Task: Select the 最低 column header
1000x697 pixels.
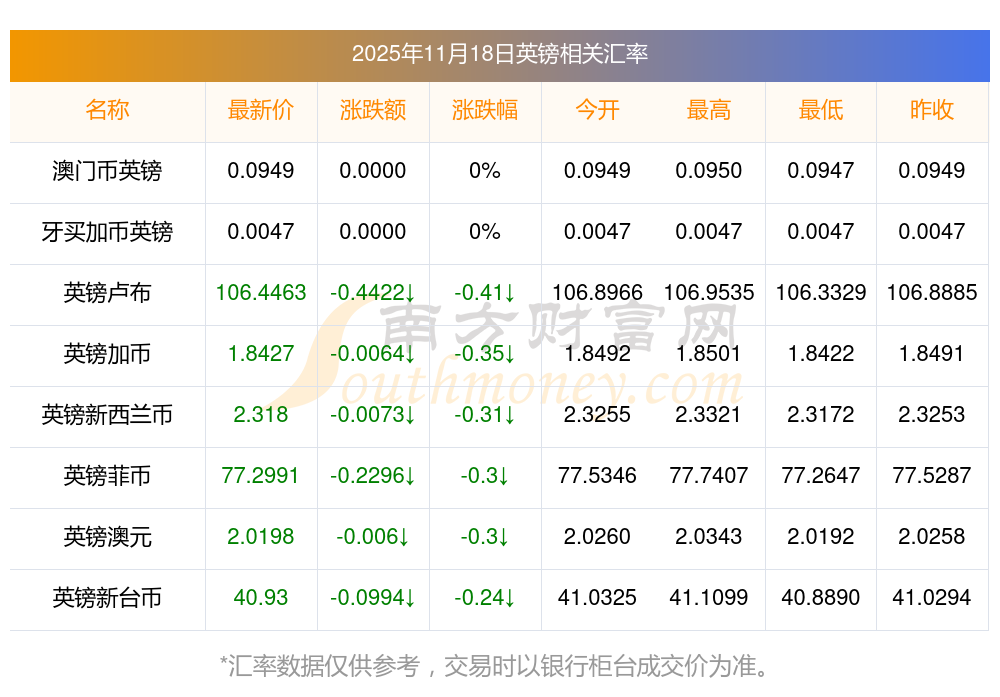Action: point(821,110)
